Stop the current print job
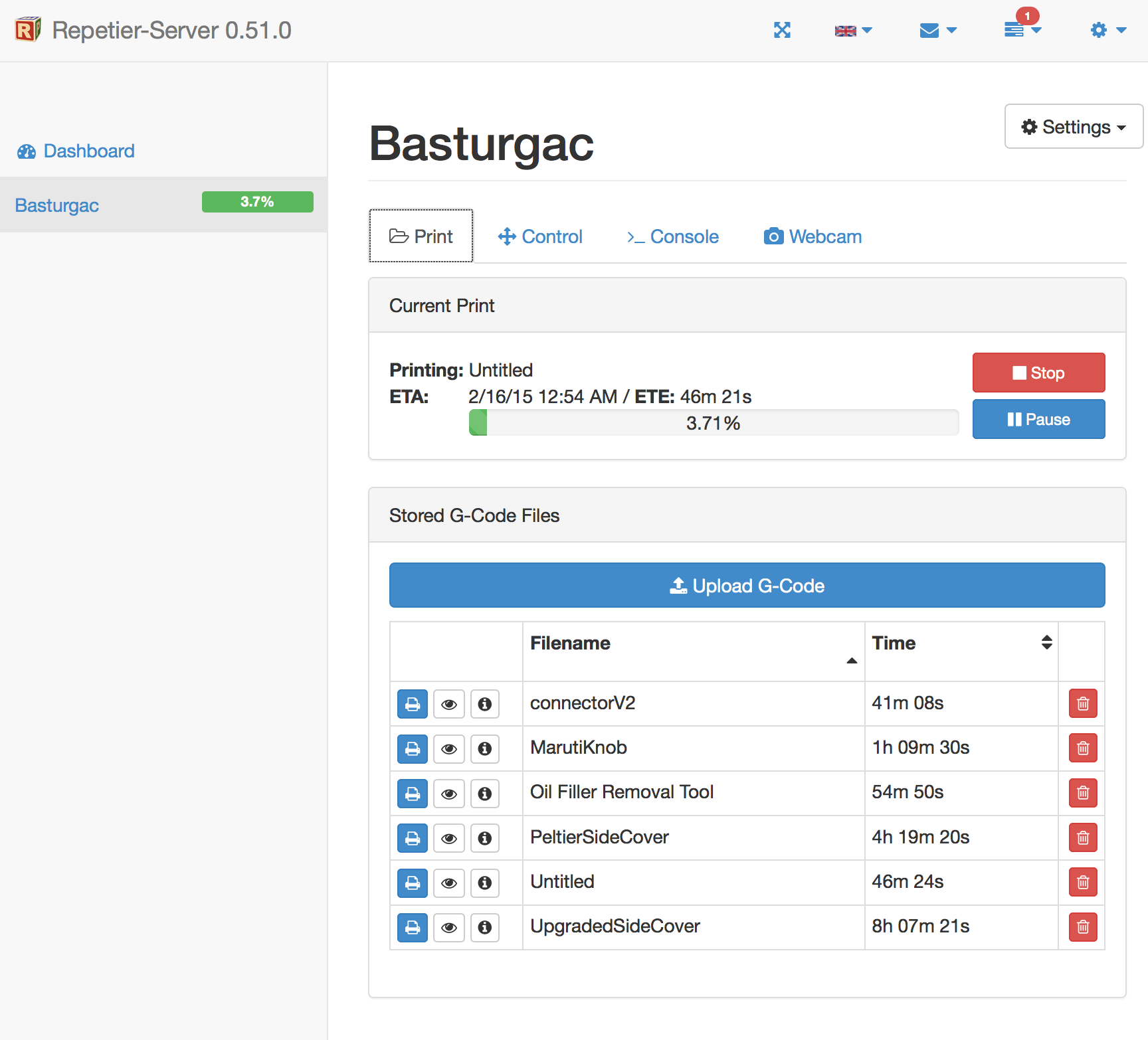1148x1040 pixels. point(1038,373)
